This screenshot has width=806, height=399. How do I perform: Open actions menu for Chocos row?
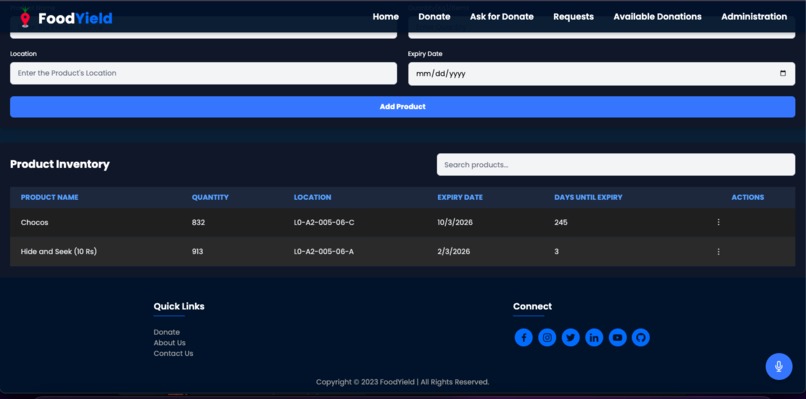718,222
